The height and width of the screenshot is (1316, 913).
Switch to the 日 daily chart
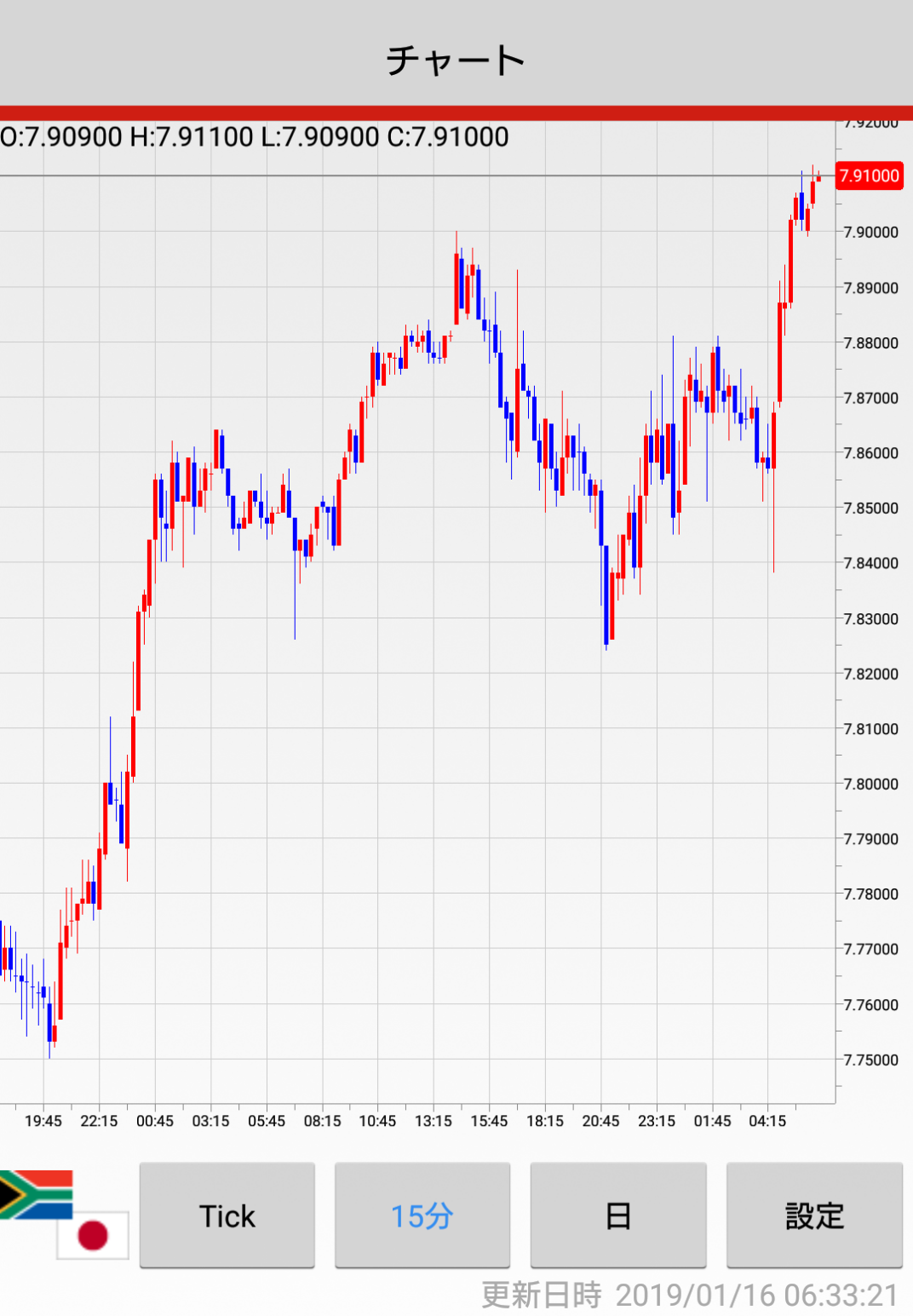(x=618, y=1215)
